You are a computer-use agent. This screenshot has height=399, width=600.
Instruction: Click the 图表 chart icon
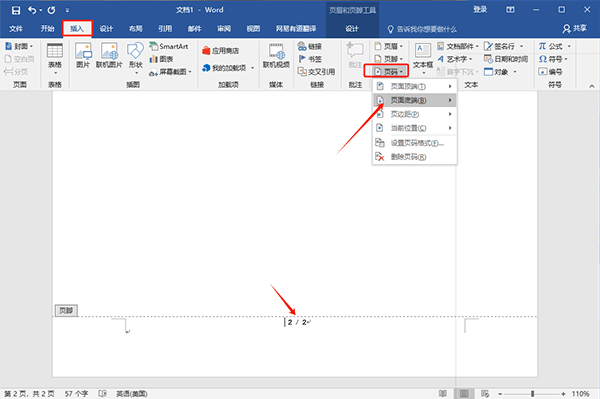(161, 59)
